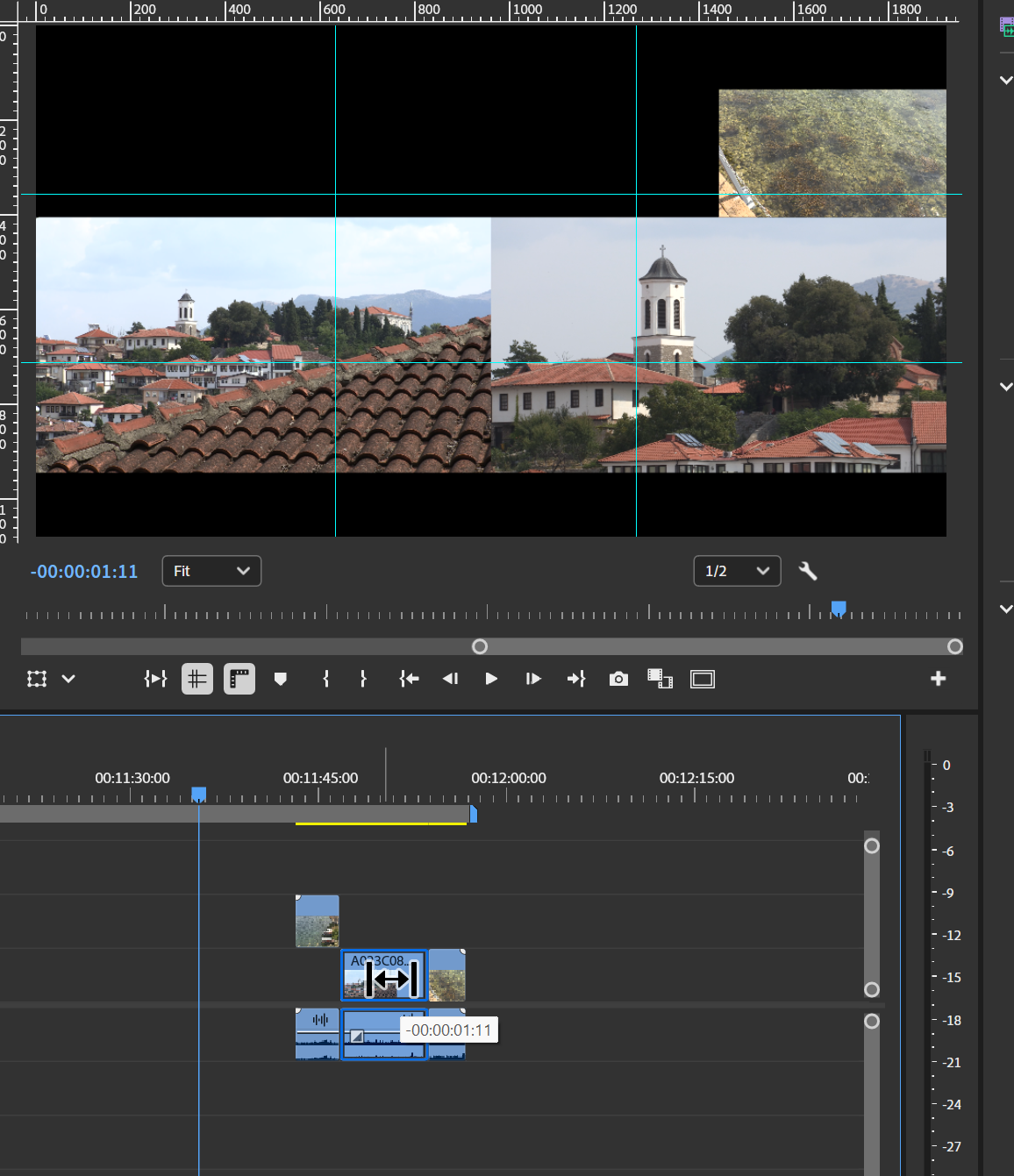Click the plus button to add a control
Screen dimensions: 1014x1176
tap(938, 678)
